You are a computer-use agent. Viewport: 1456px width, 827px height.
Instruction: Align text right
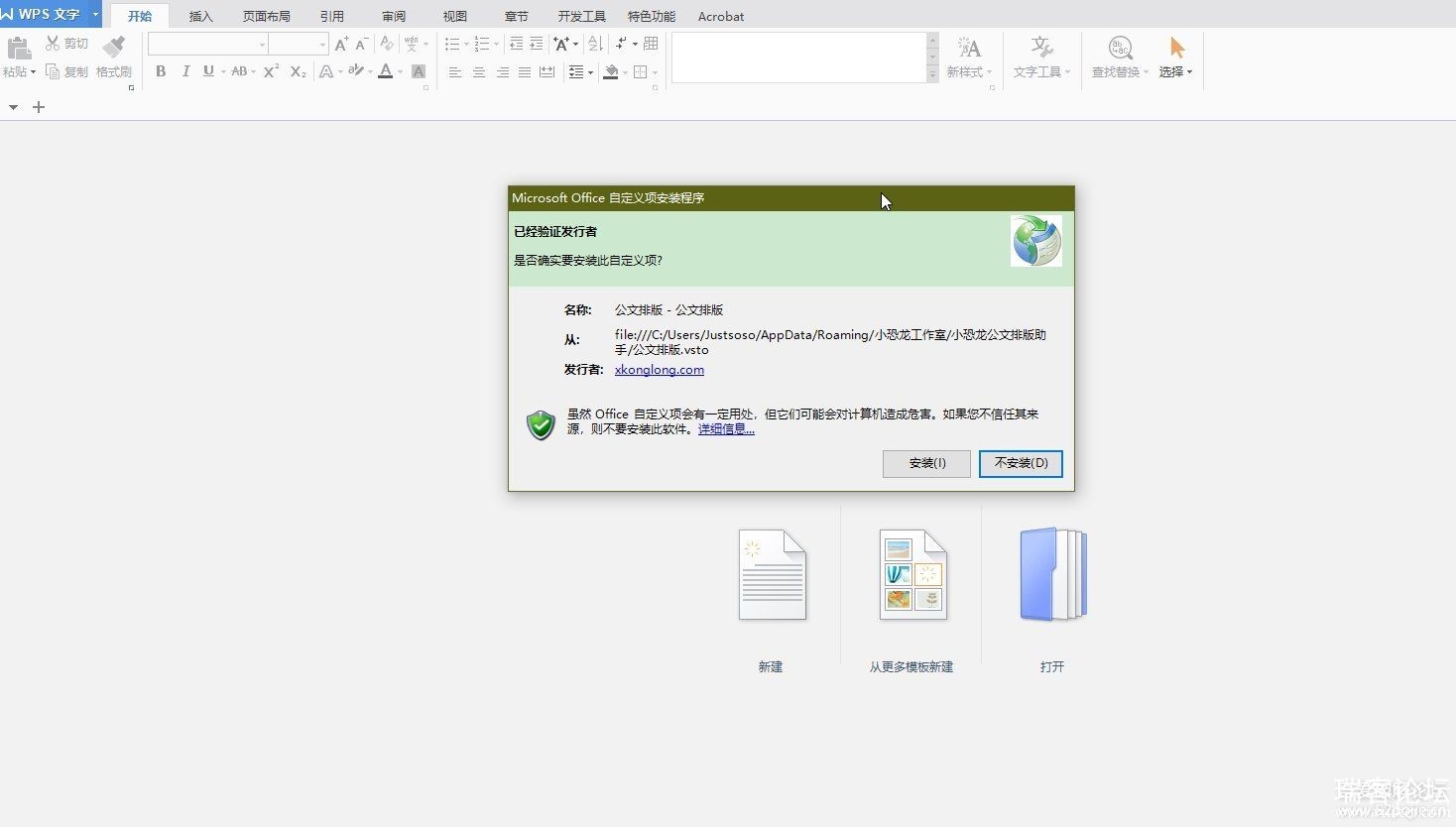click(x=502, y=72)
